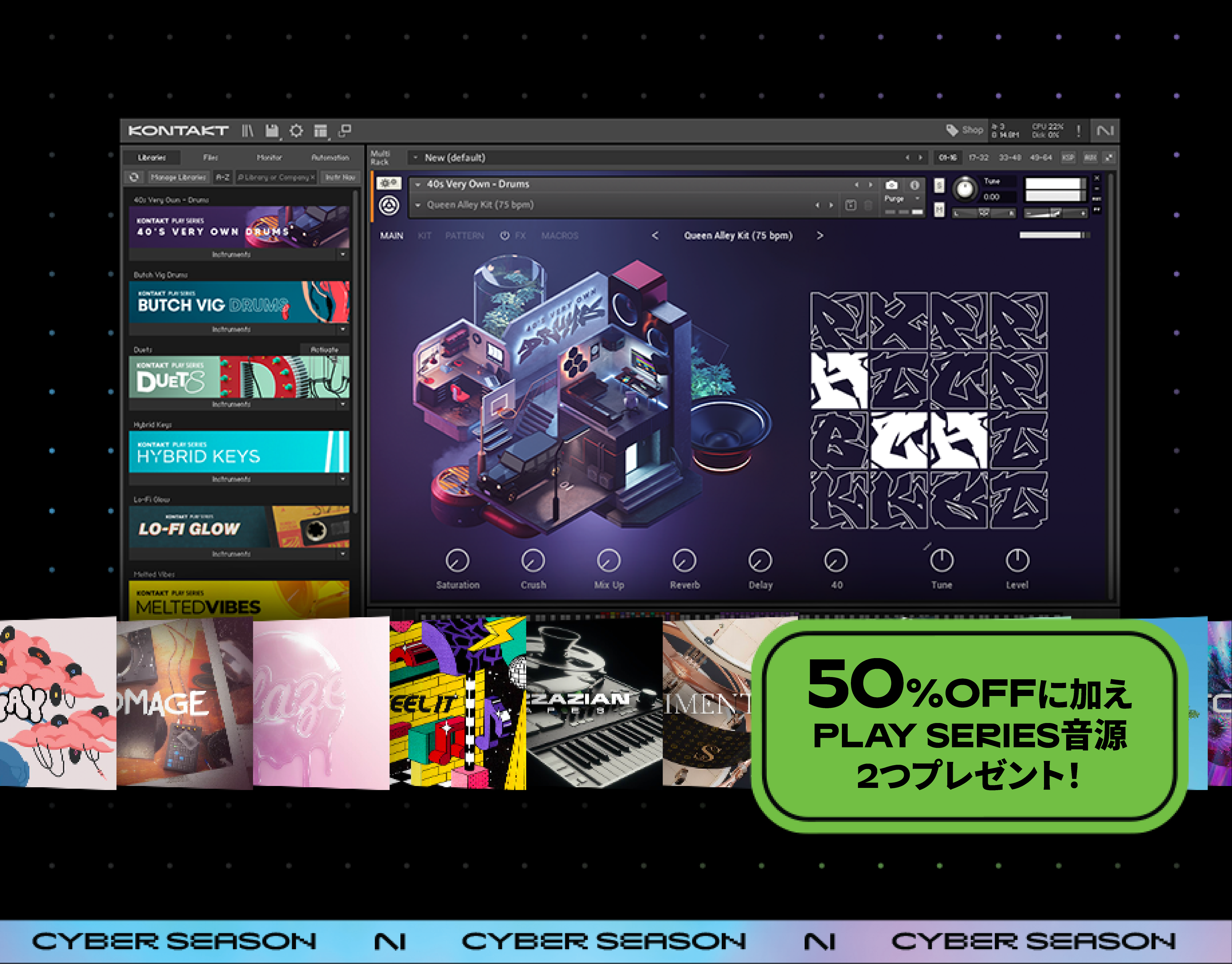Click the snapshot camera icon

tap(891, 185)
